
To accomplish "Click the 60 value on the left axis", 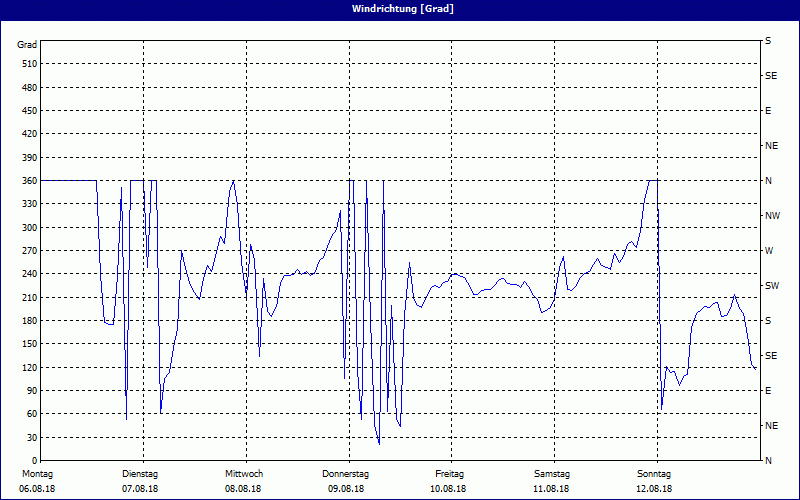I will point(32,414).
